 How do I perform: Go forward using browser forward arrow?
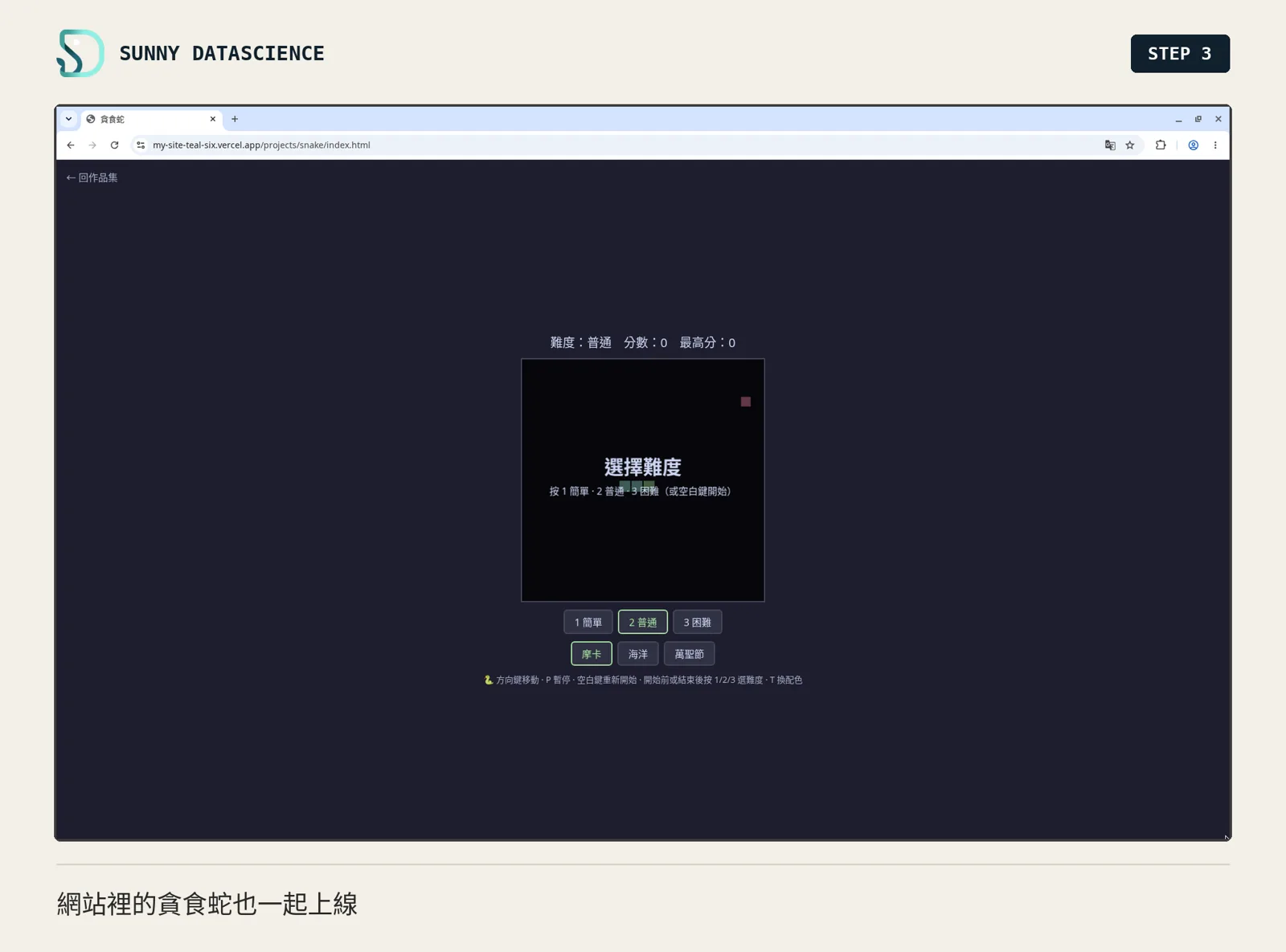click(92, 145)
